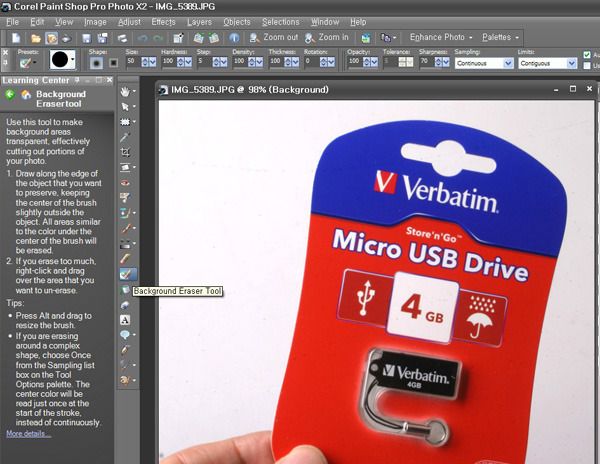Open the Layers menu

(199, 22)
